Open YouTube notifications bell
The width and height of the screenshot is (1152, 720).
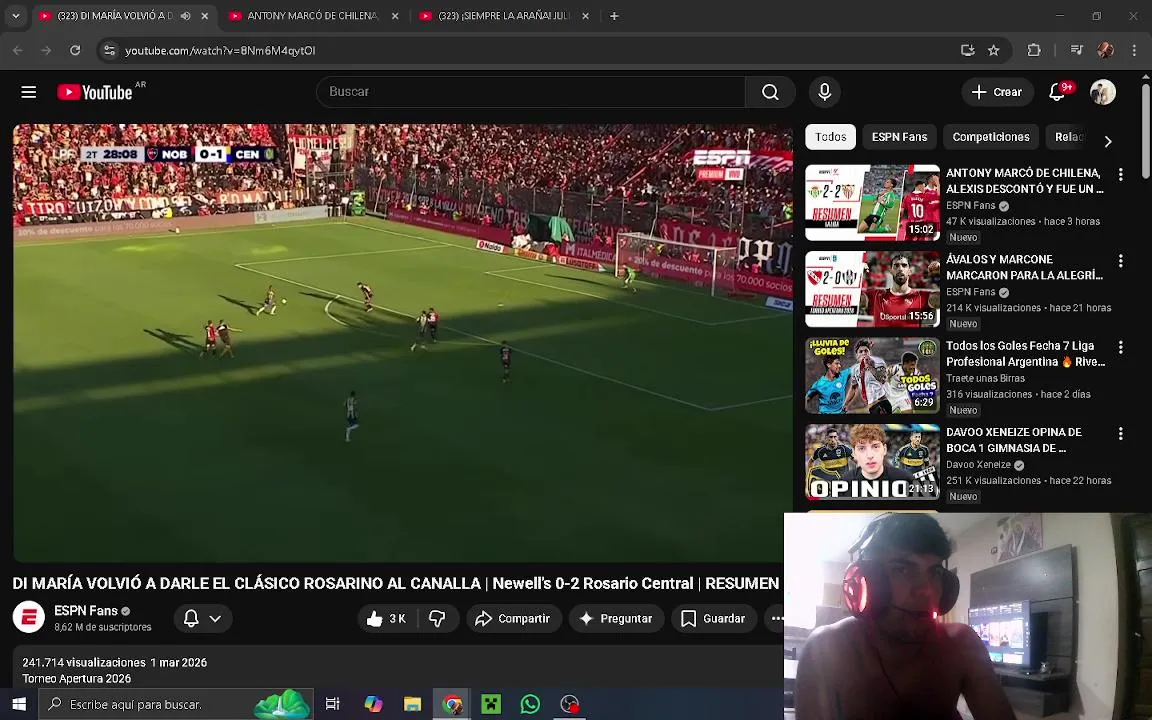coord(1057,92)
